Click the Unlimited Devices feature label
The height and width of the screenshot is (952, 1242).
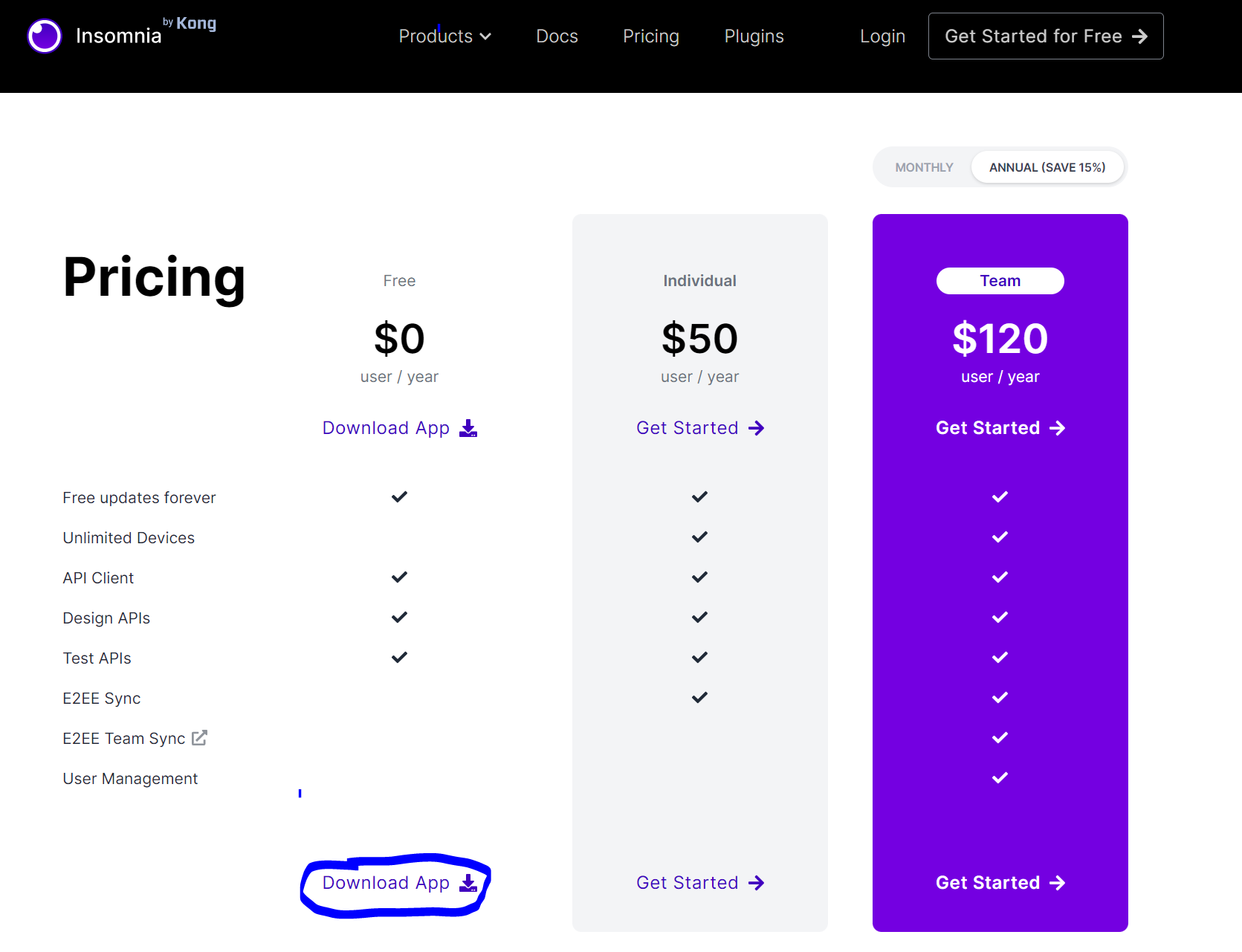(x=129, y=538)
